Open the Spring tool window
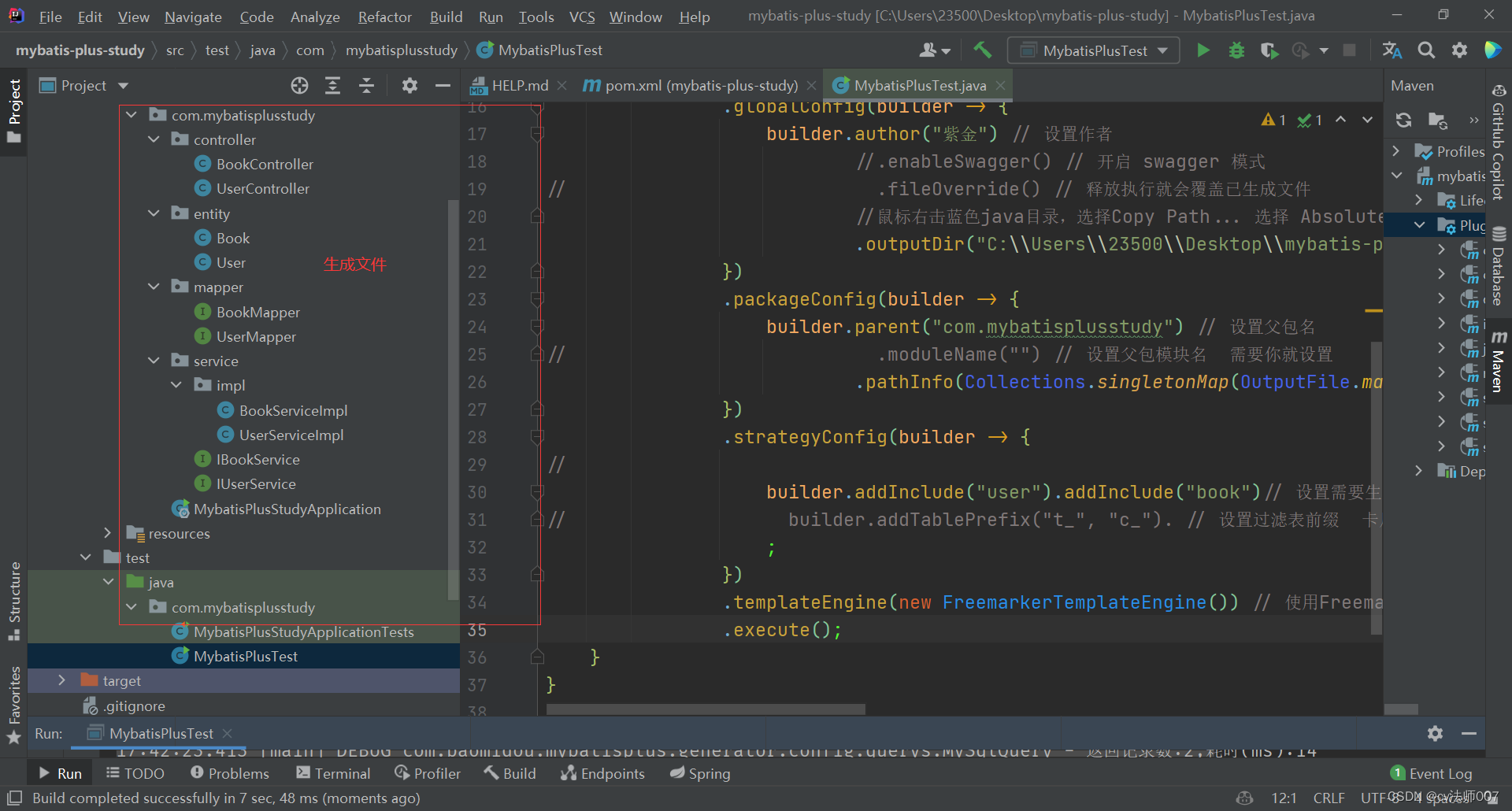Screen dimensions: 1512x811 click(700, 773)
